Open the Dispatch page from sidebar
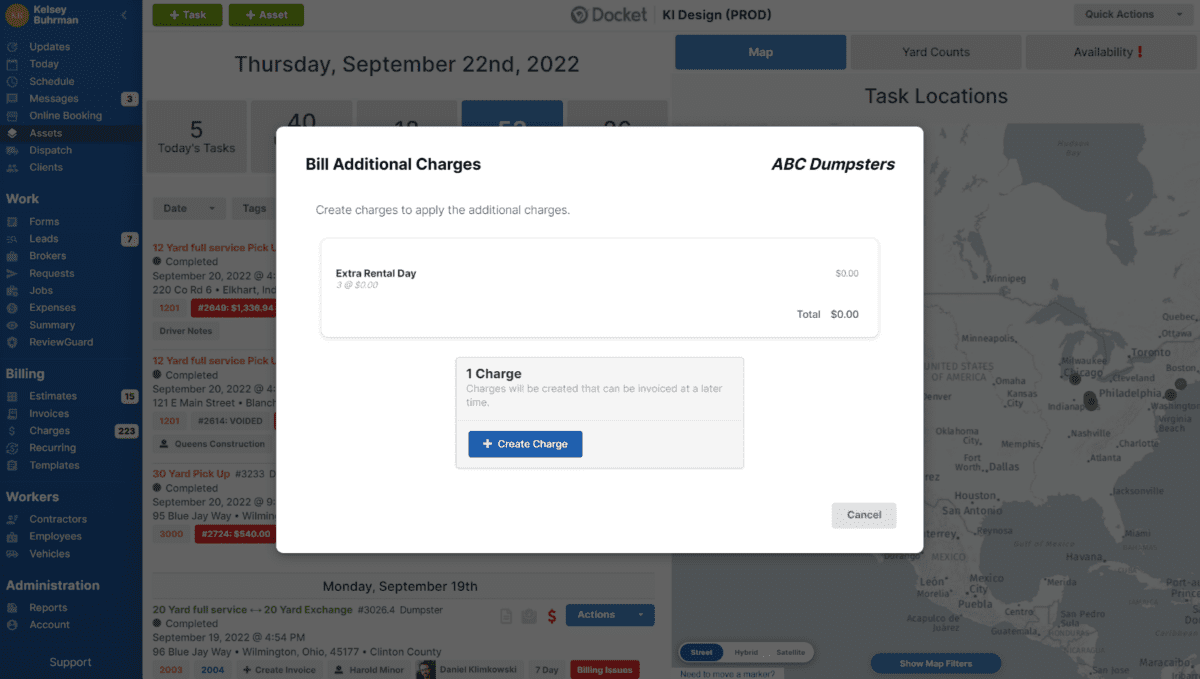The height and width of the screenshot is (679, 1200). (x=50, y=150)
